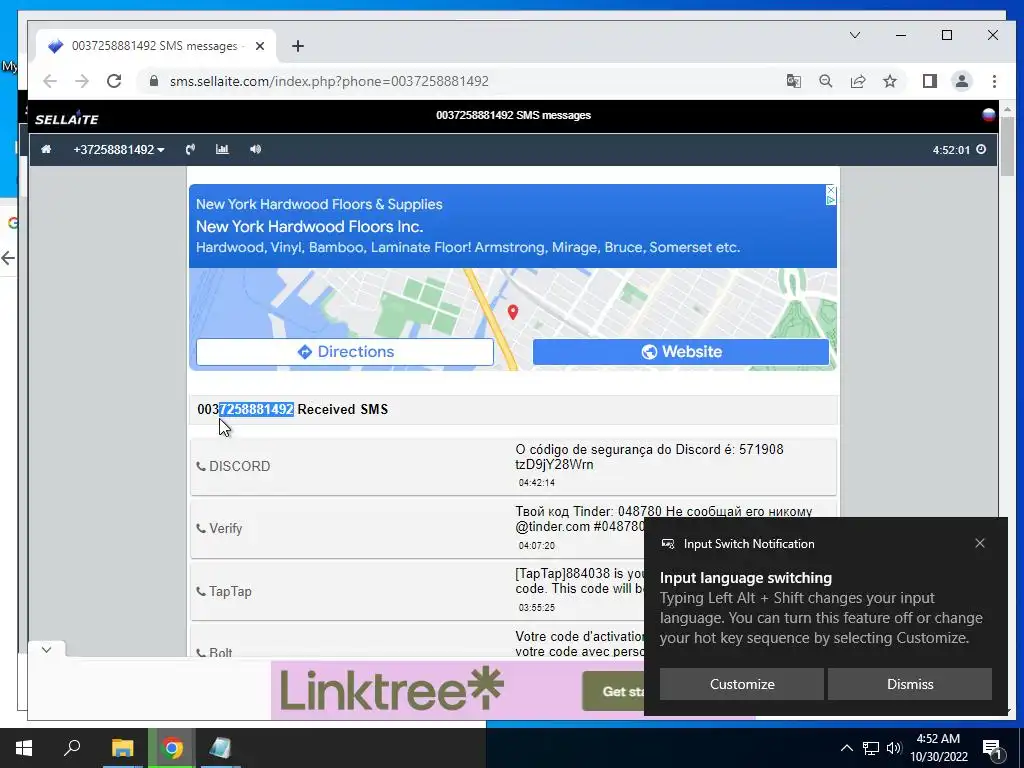Click Directions button in the ad

(x=345, y=351)
